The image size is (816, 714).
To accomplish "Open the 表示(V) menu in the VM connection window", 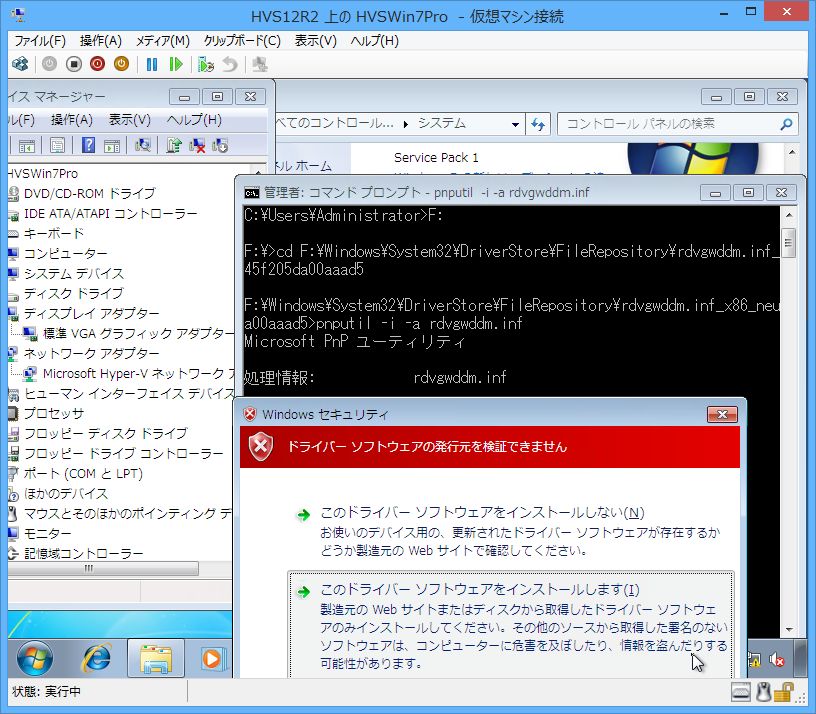I will point(315,41).
